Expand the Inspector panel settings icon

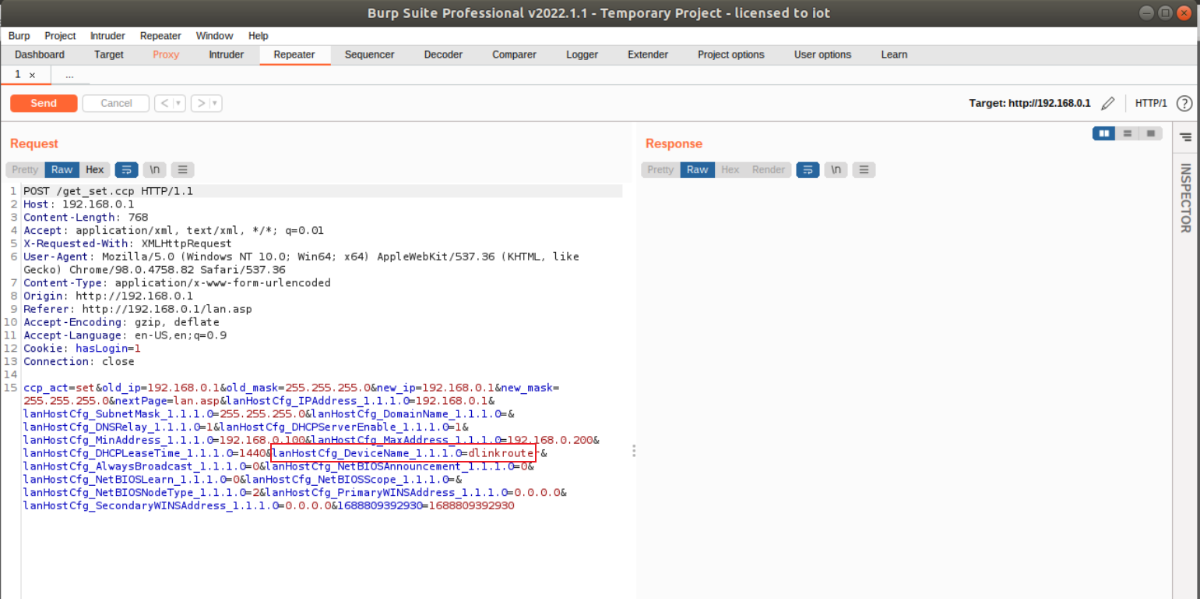click(x=1185, y=136)
